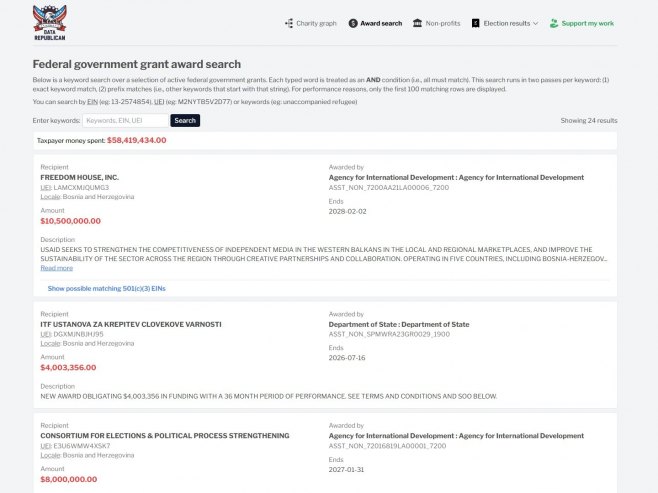Screen dimensions: 658x493
Task: Click the Award search dollar icon
Action: pyautogui.click(x=353, y=23)
